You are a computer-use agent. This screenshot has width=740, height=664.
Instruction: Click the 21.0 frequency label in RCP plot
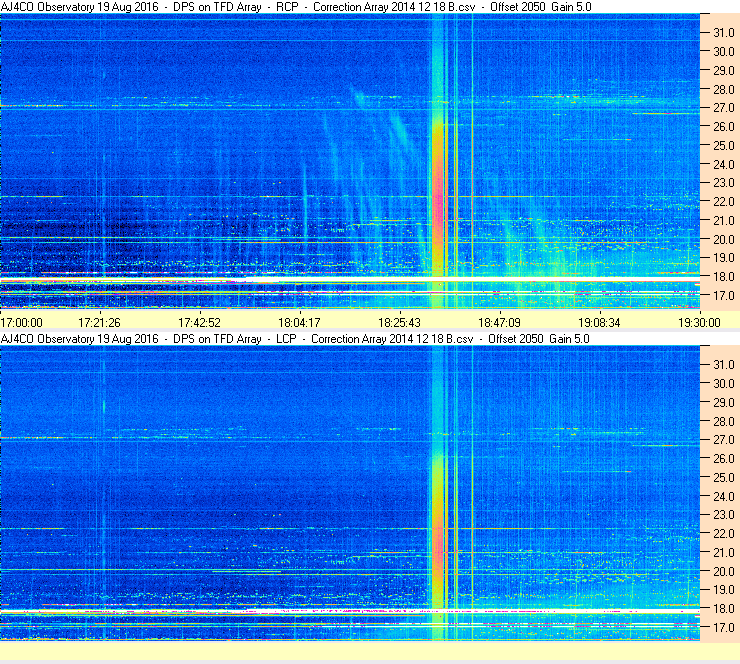tap(724, 221)
